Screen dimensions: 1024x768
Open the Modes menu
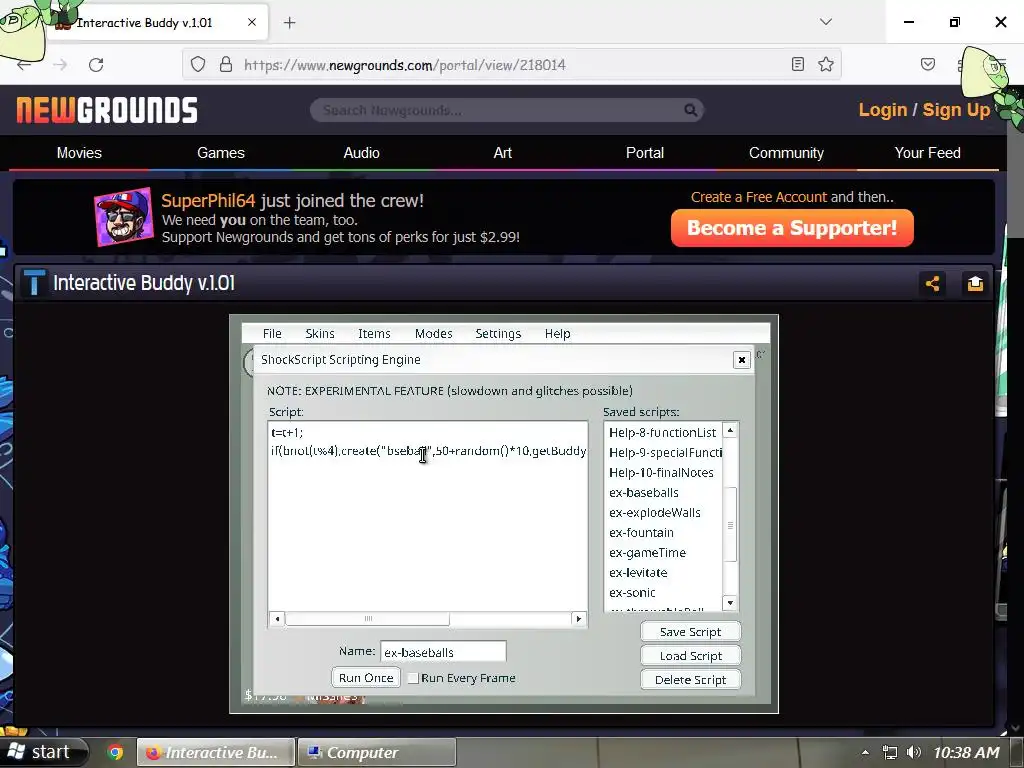[434, 334]
